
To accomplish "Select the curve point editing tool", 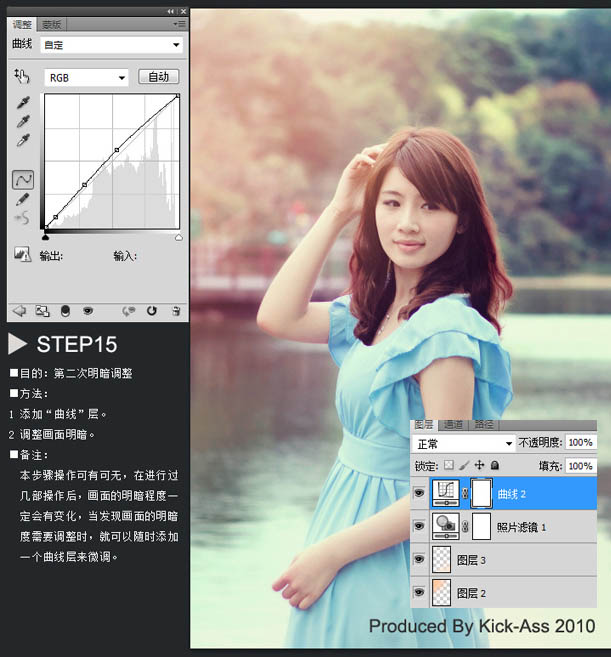I will tap(22, 180).
